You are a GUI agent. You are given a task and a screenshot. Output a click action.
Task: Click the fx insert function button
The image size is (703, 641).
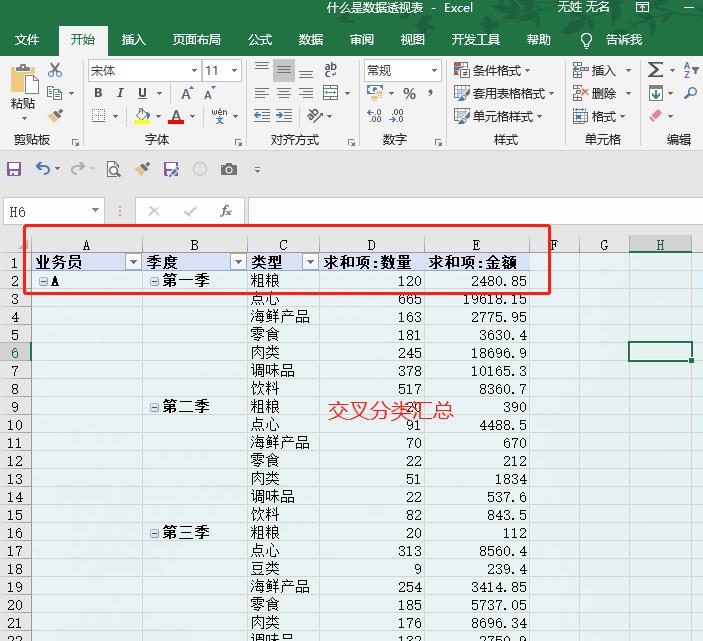coord(226,211)
